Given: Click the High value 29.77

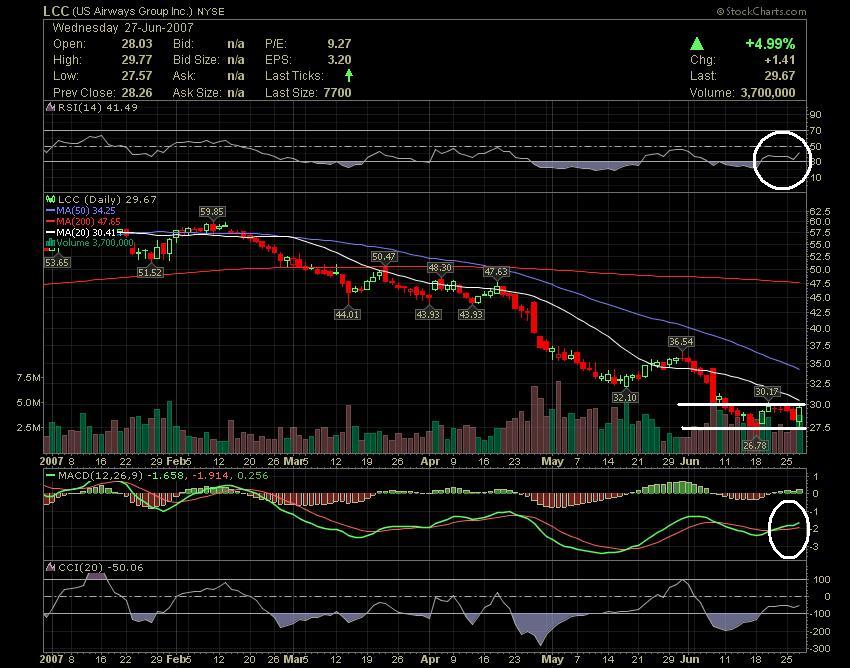Looking at the screenshot, I should click(137, 60).
